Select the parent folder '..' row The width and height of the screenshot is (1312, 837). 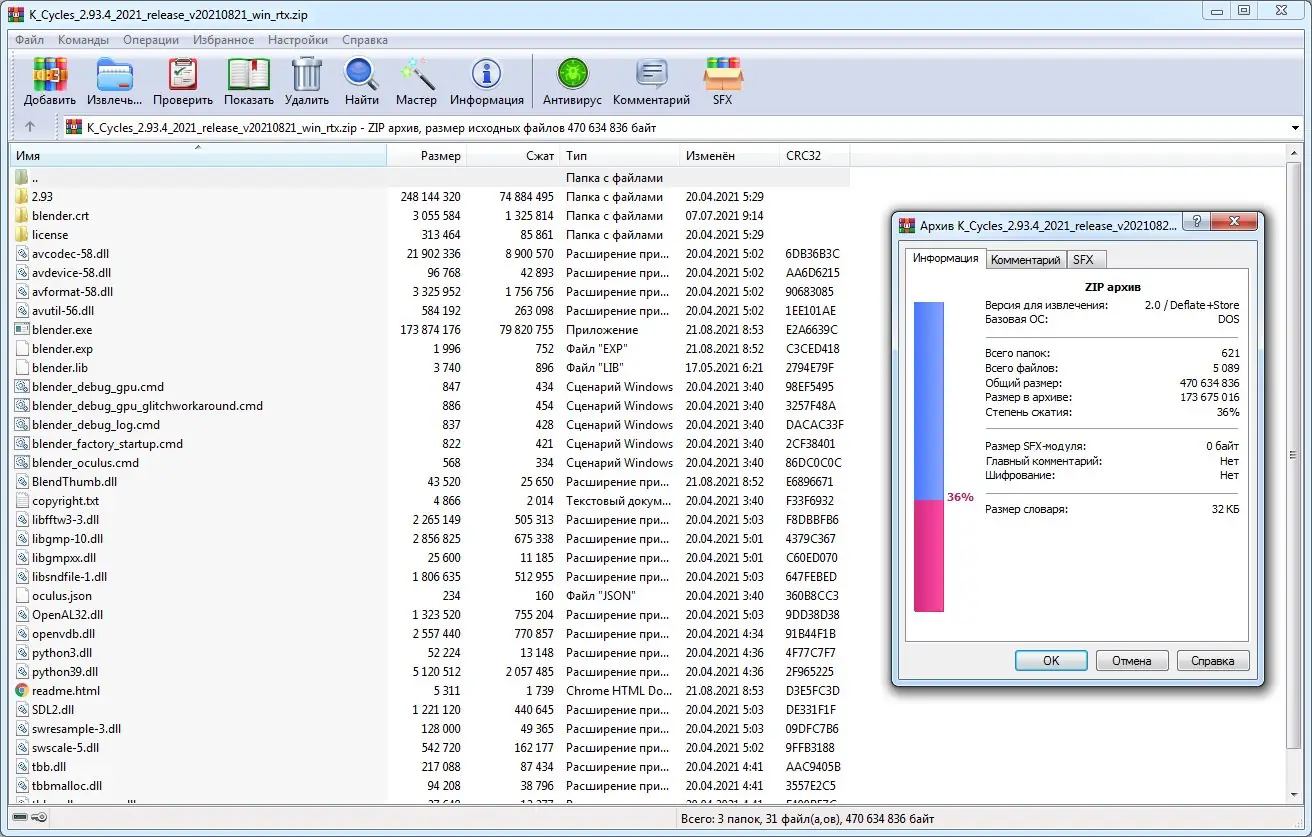430,178
